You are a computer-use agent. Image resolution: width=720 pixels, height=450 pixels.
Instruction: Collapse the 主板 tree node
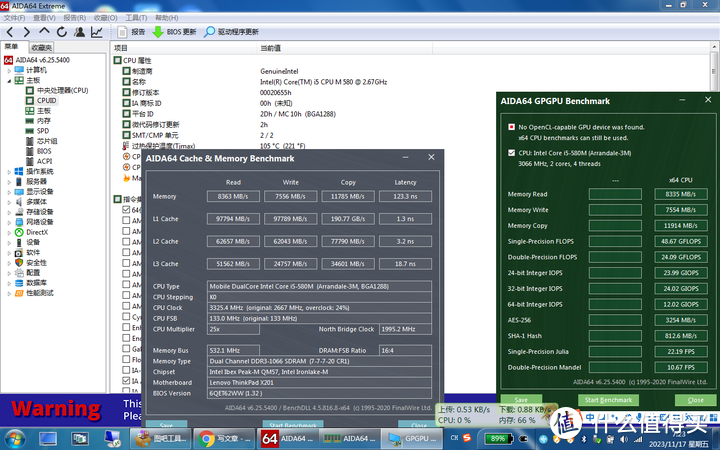[9, 80]
